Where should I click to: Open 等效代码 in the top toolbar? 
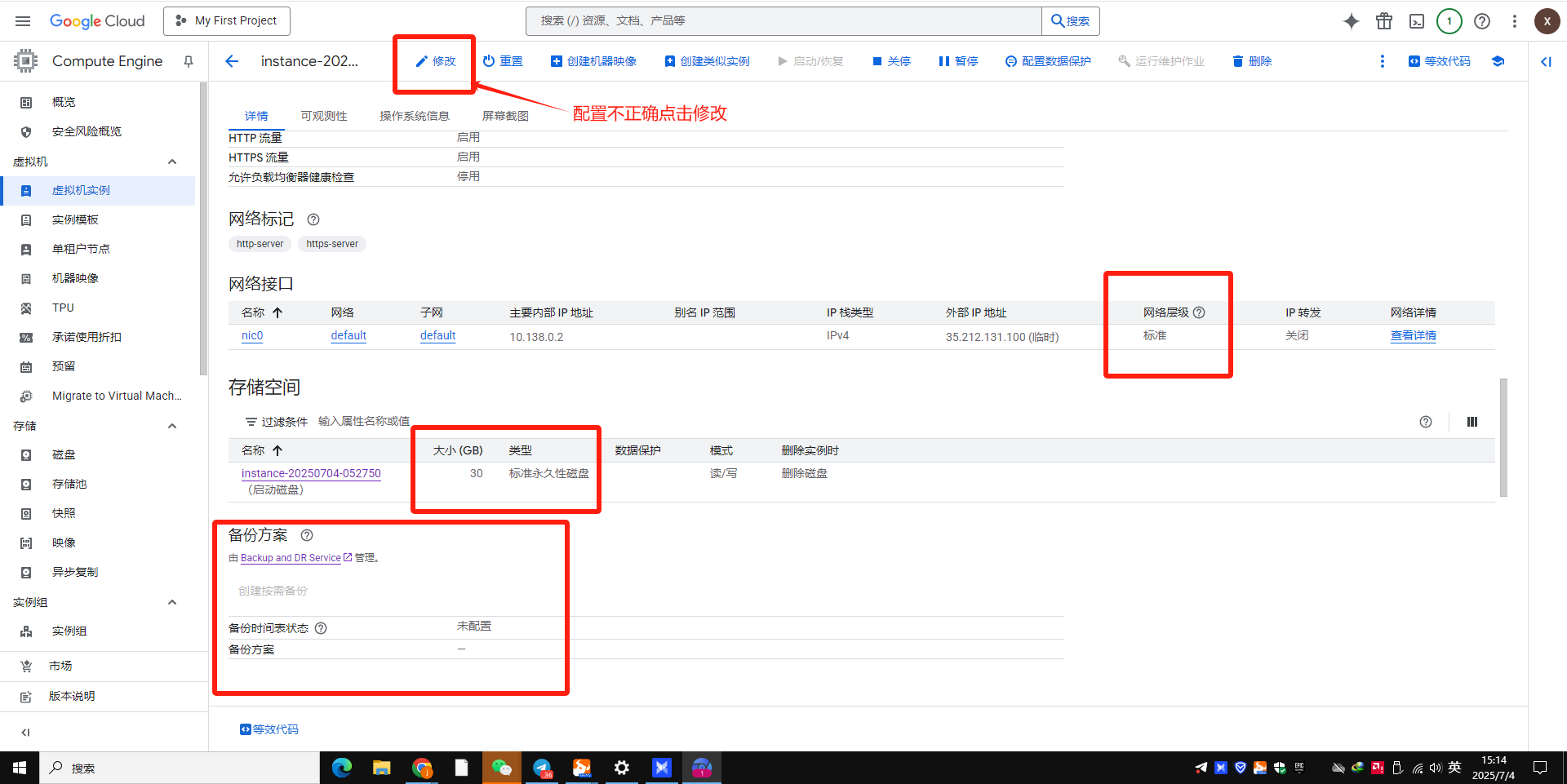[x=1440, y=61]
